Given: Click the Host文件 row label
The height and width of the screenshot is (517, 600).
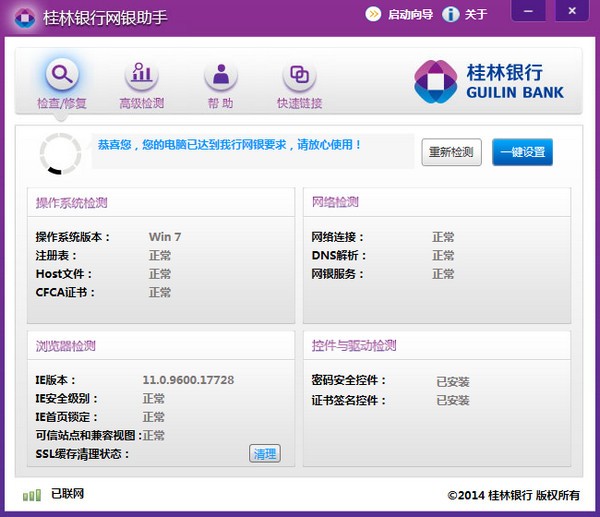Looking at the screenshot, I should pyautogui.click(x=64, y=274).
